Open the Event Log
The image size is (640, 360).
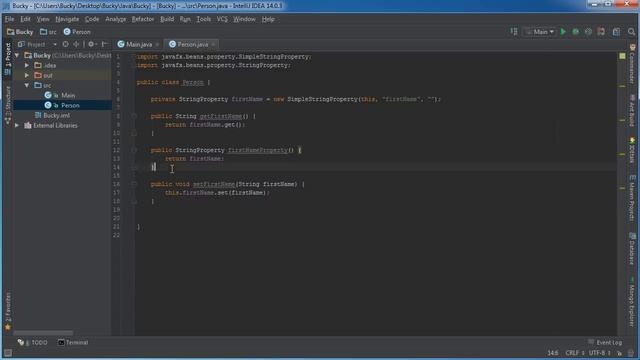click(605, 342)
